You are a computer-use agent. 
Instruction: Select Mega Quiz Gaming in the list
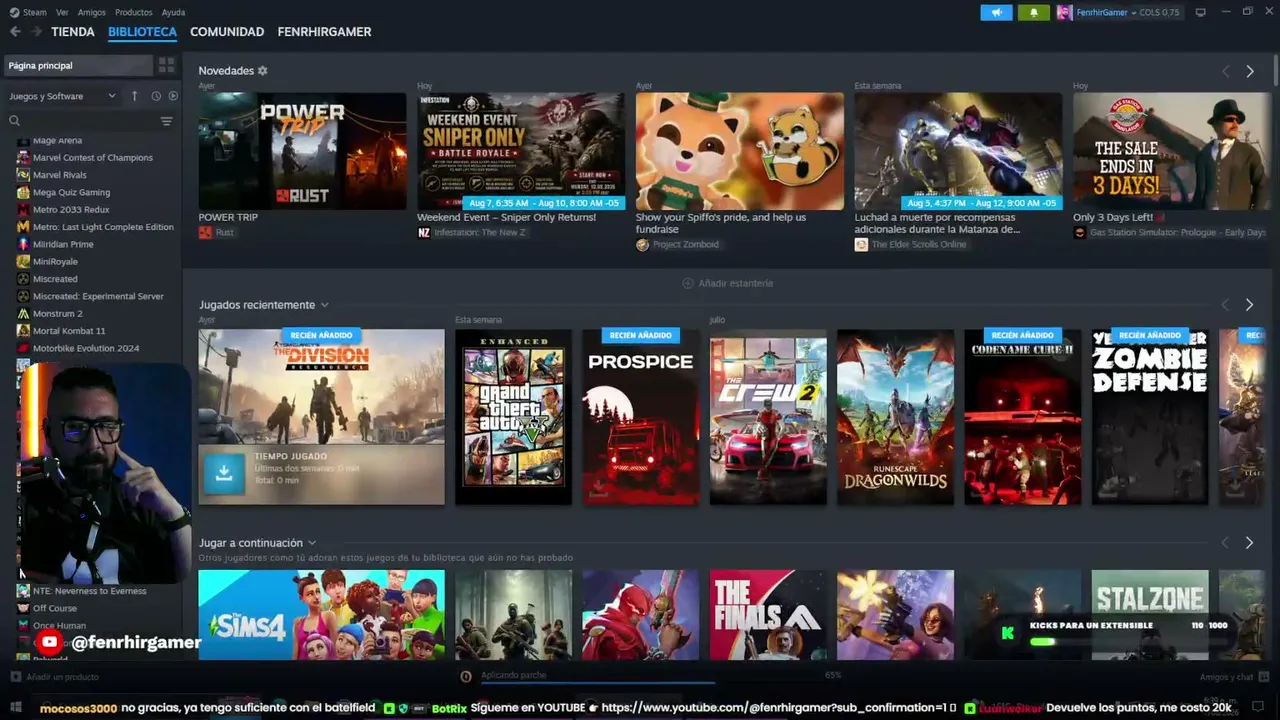[71, 192]
